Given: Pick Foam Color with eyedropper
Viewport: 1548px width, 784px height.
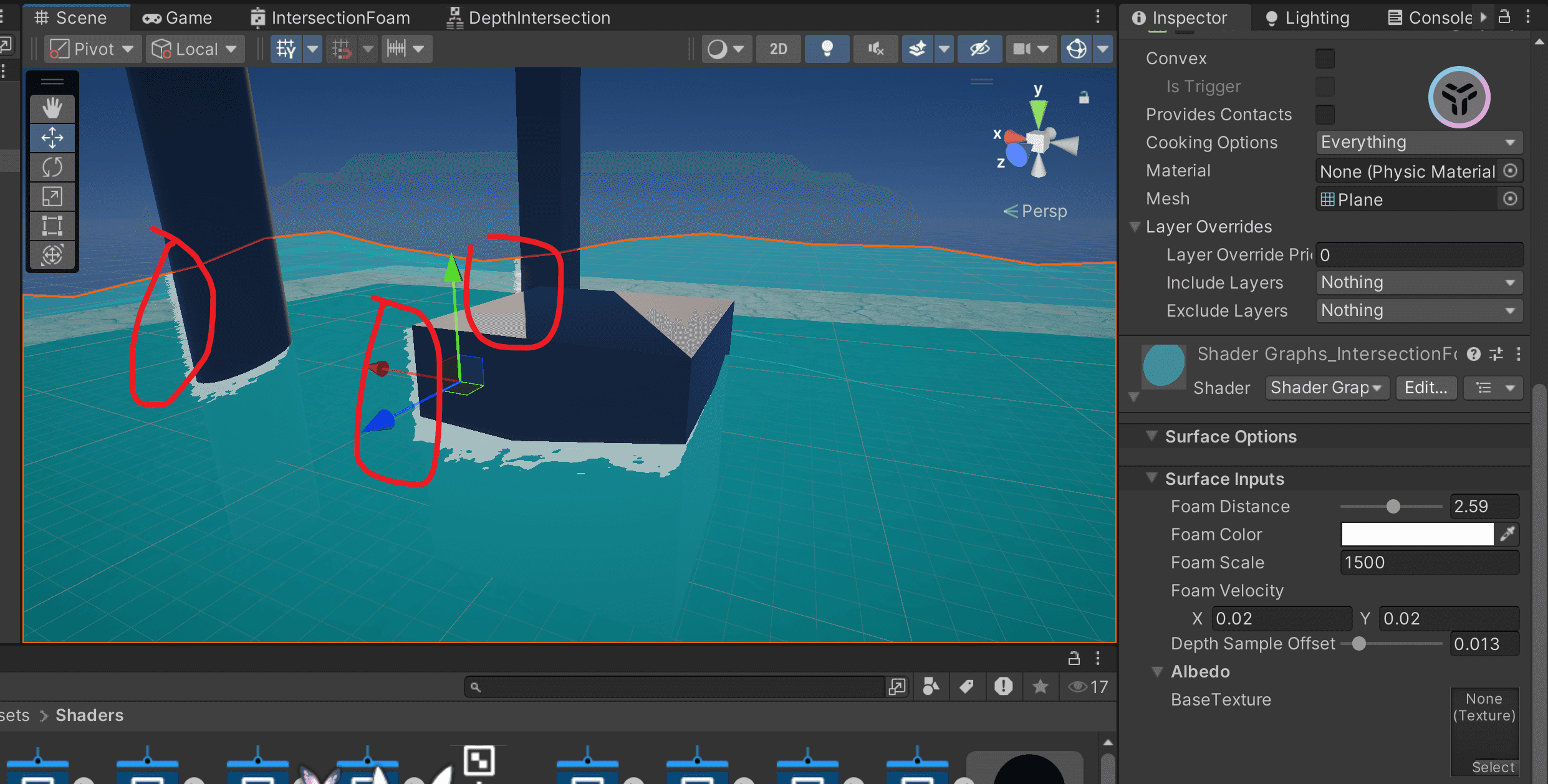Looking at the screenshot, I should click(1507, 534).
